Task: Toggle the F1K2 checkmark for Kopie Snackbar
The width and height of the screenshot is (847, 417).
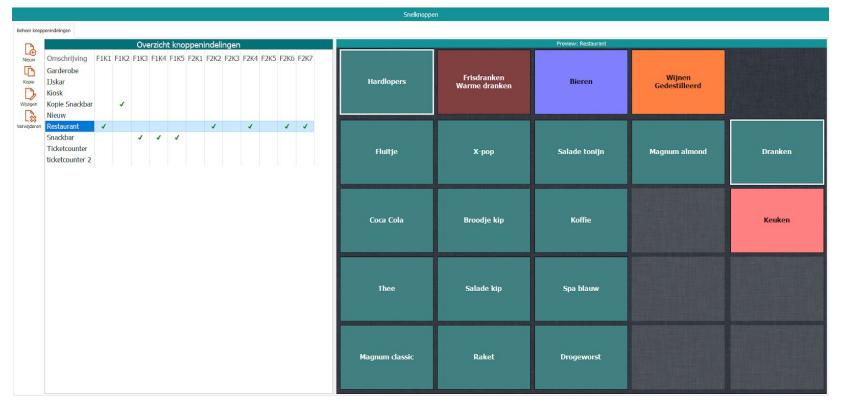Action: [122, 104]
